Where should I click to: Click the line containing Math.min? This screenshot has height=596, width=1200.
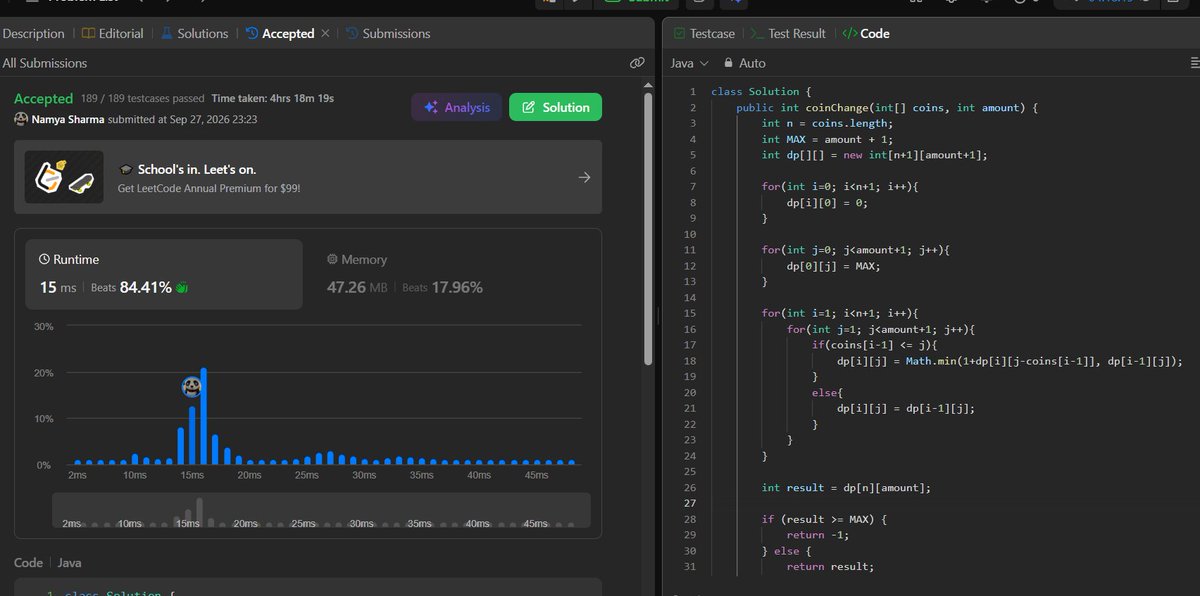1010,361
